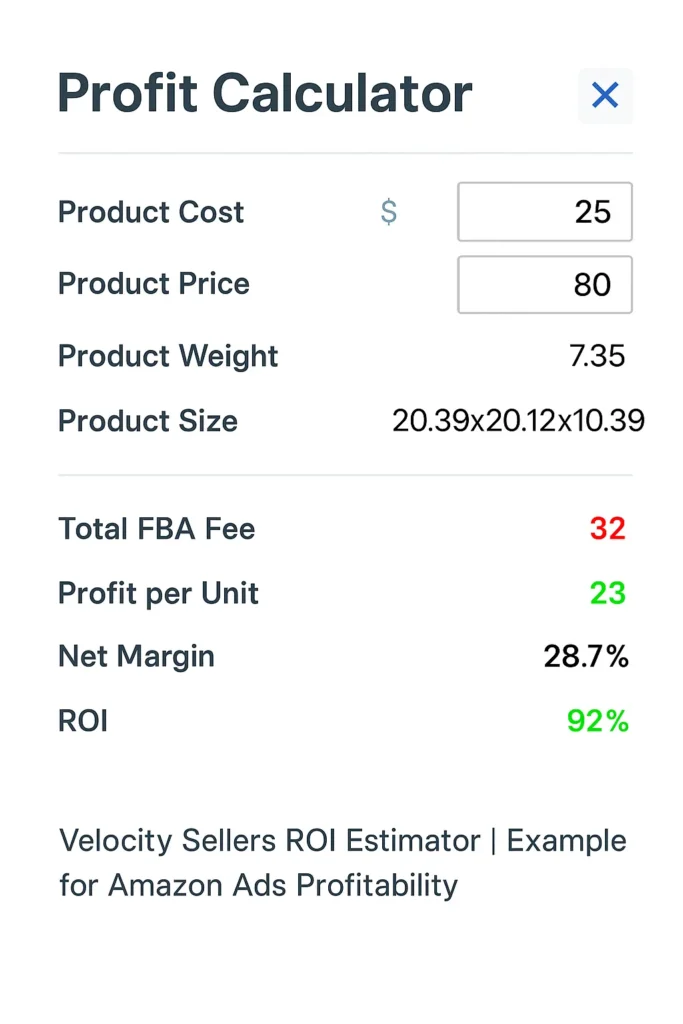Click the Total FBA Fee label
The width and height of the screenshot is (683, 1024).
156,529
